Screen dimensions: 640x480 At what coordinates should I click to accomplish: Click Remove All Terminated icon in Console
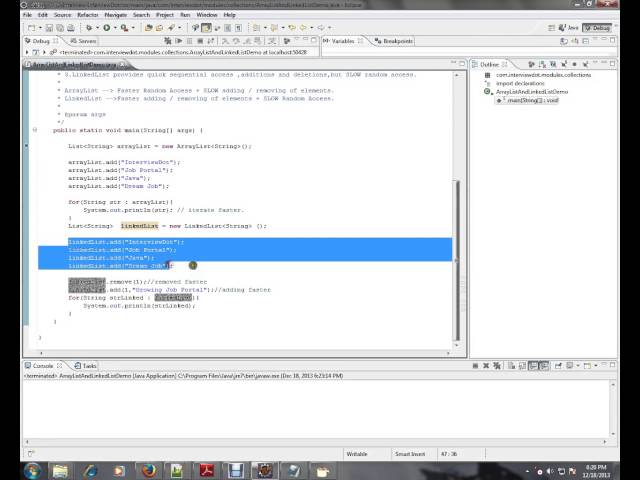click(x=497, y=366)
